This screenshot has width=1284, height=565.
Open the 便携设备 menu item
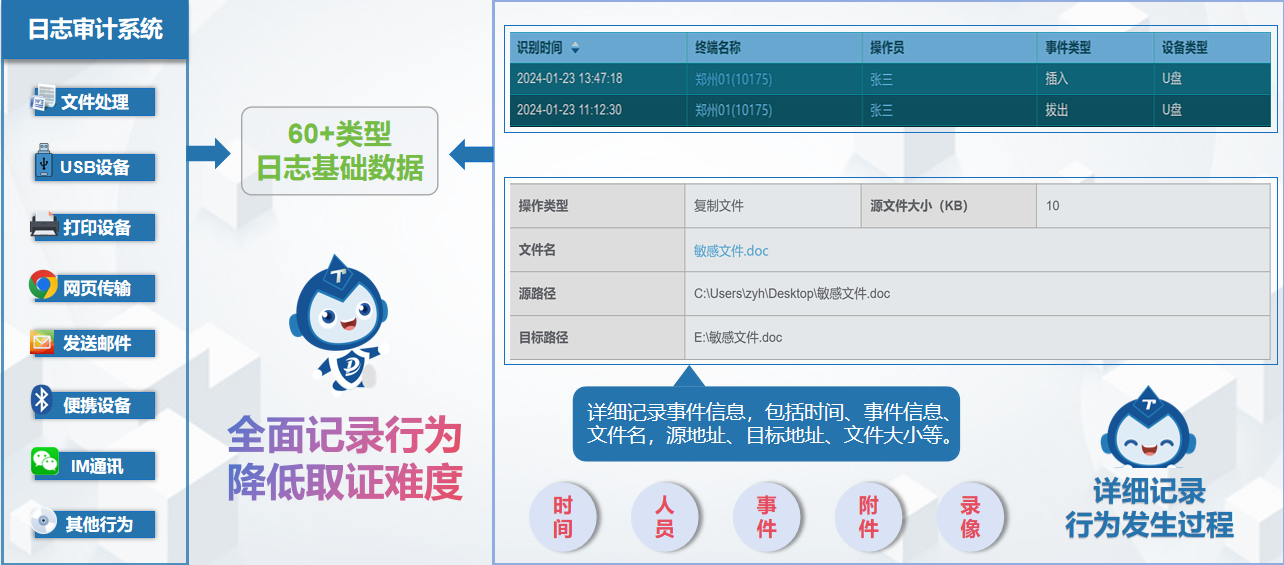(95, 405)
